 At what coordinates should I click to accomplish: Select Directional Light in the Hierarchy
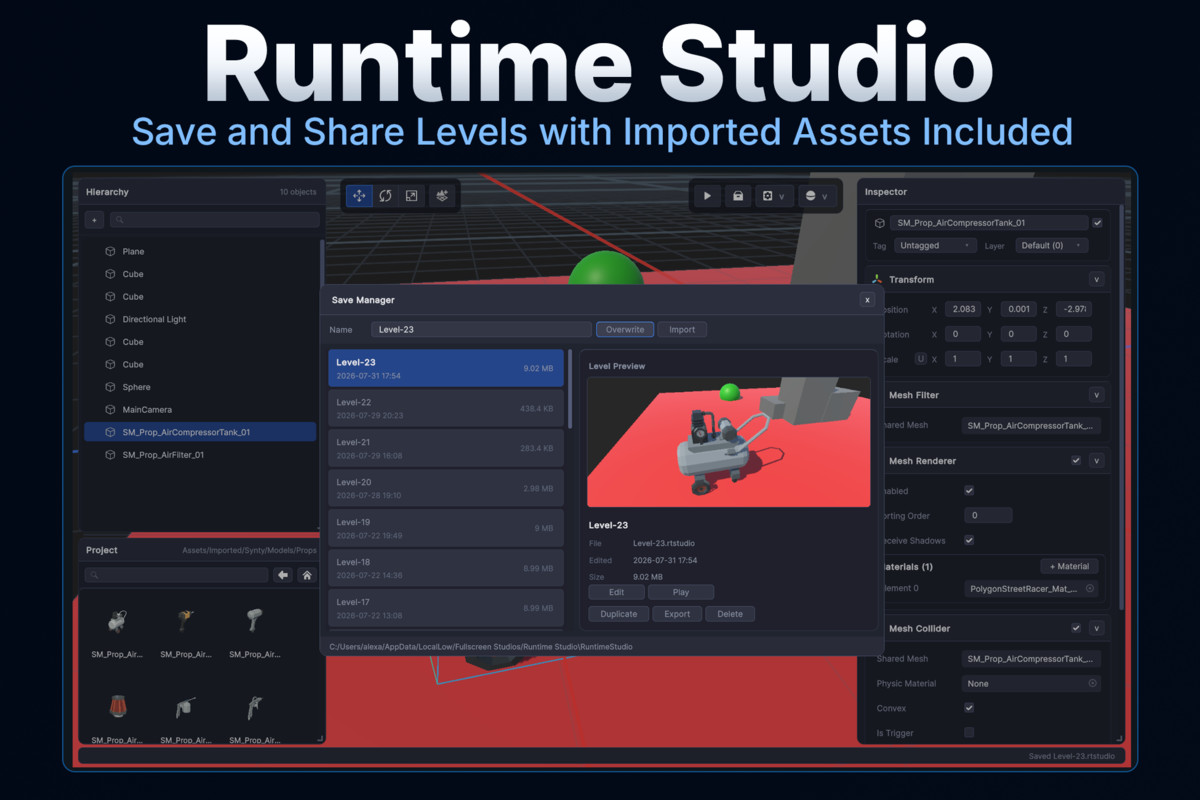pos(200,320)
